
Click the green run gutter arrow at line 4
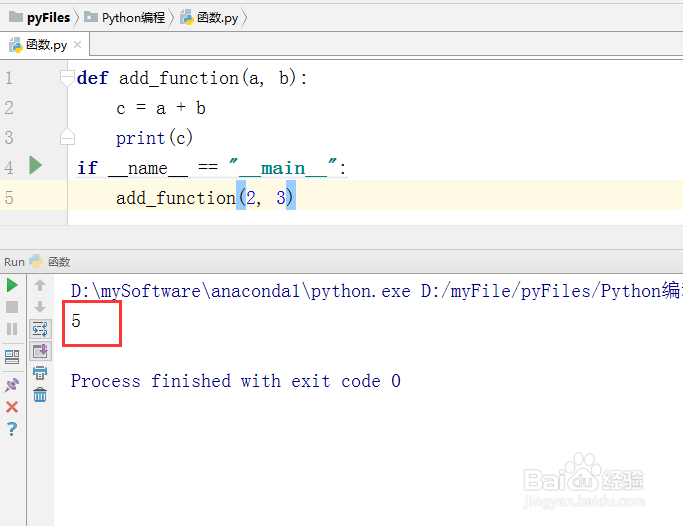point(36,165)
